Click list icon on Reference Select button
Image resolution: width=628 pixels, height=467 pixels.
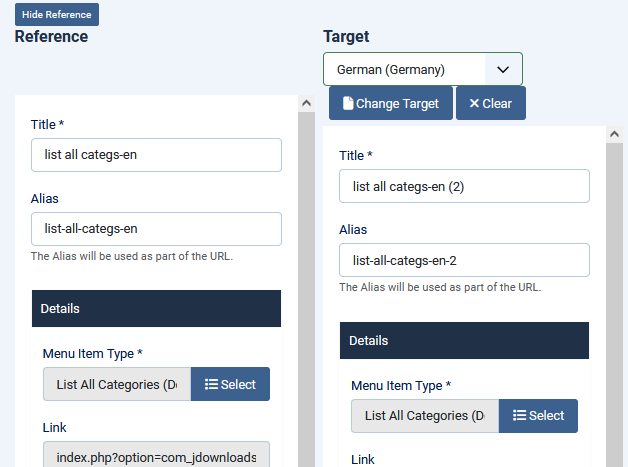coord(211,384)
